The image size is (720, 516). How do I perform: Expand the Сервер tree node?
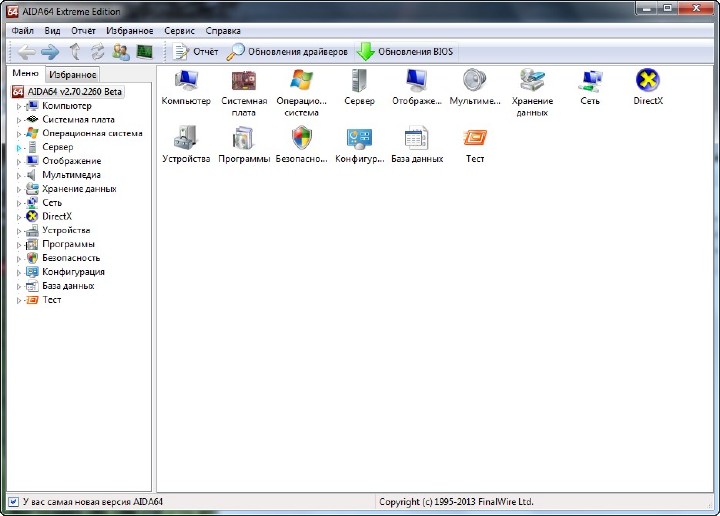(x=19, y=147)
